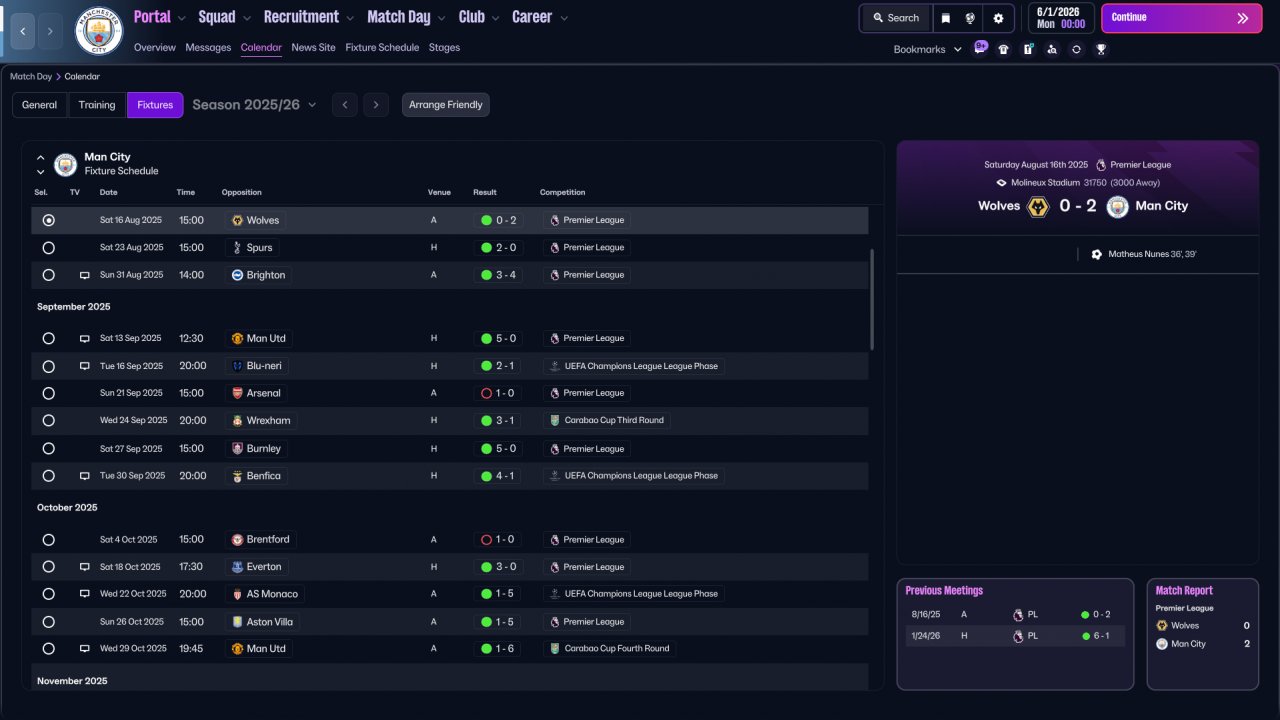Click the up chevron beside Man City schedule
Viewport: 1280px width, 720px height.
point(41,157)
